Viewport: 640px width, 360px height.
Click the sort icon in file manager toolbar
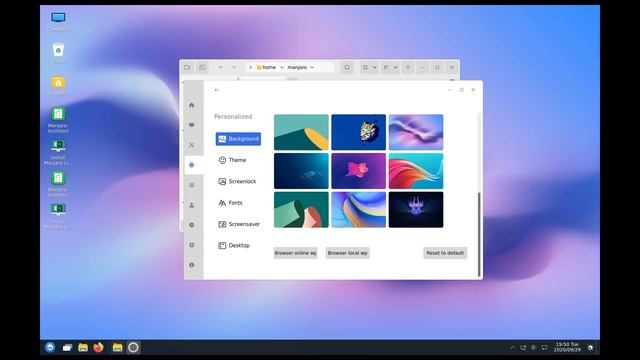click(x=386, y=67)
